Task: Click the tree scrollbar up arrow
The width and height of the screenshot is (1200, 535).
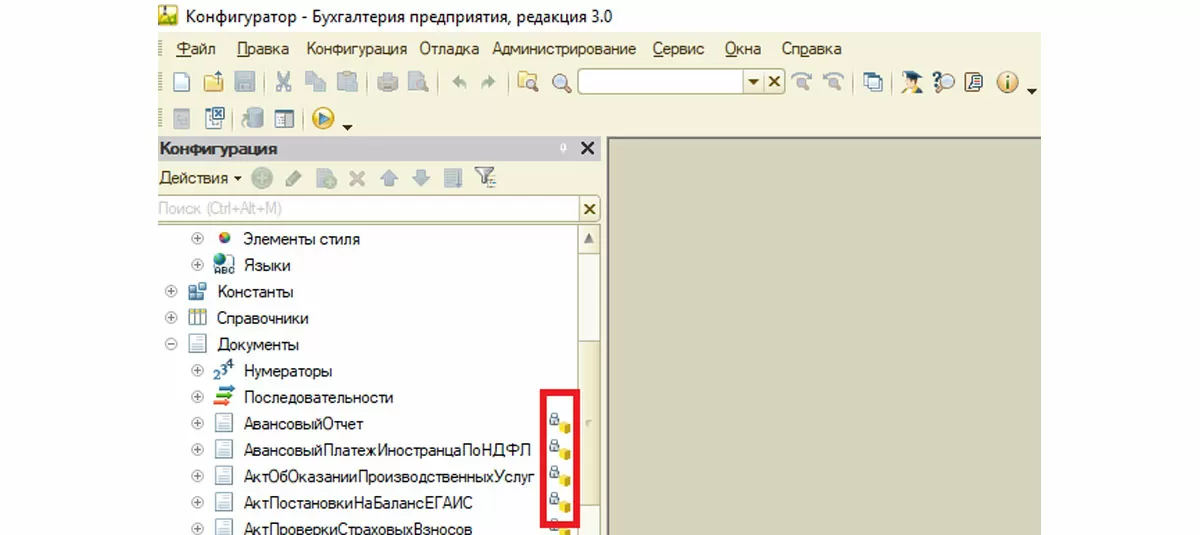Action: pyautogui.click(x=589, y=239)
